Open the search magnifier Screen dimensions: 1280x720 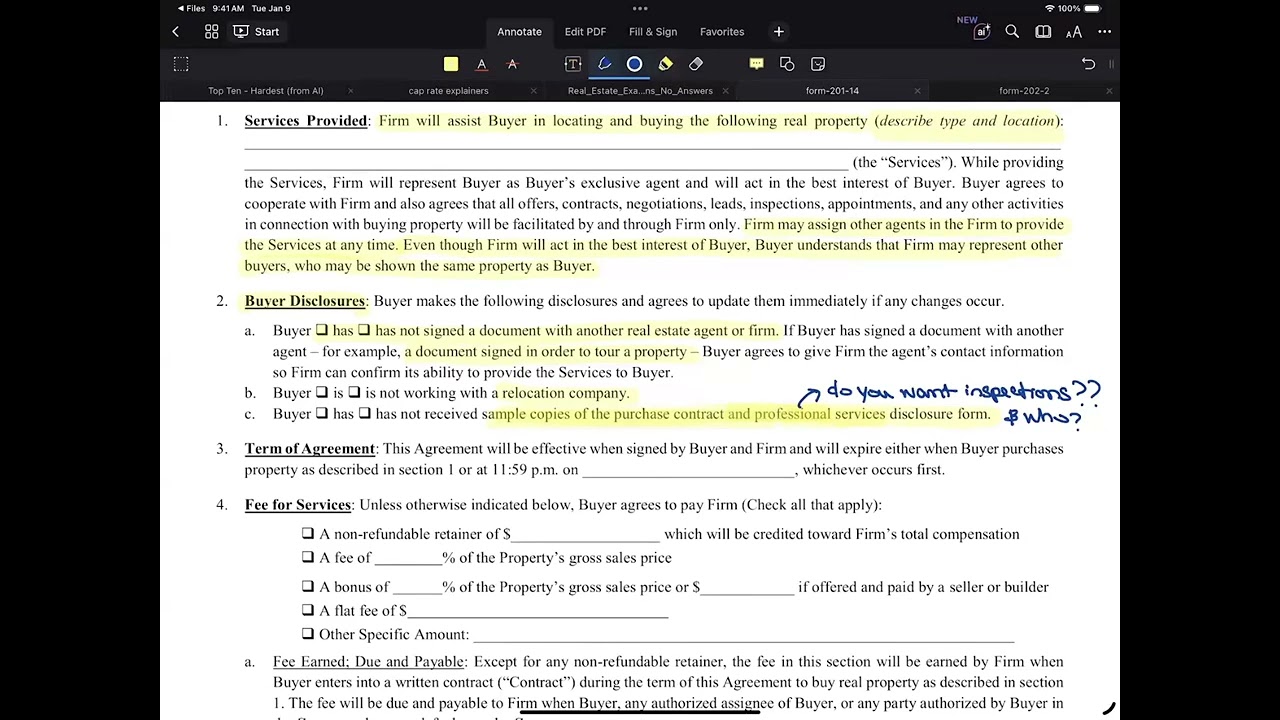pos(1012,32)
